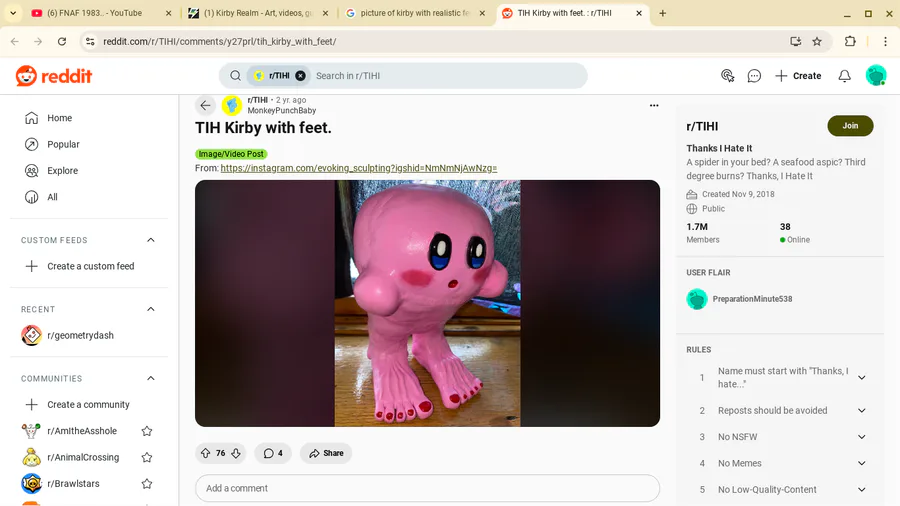Click the address bar URL

[x=220, y=41]
